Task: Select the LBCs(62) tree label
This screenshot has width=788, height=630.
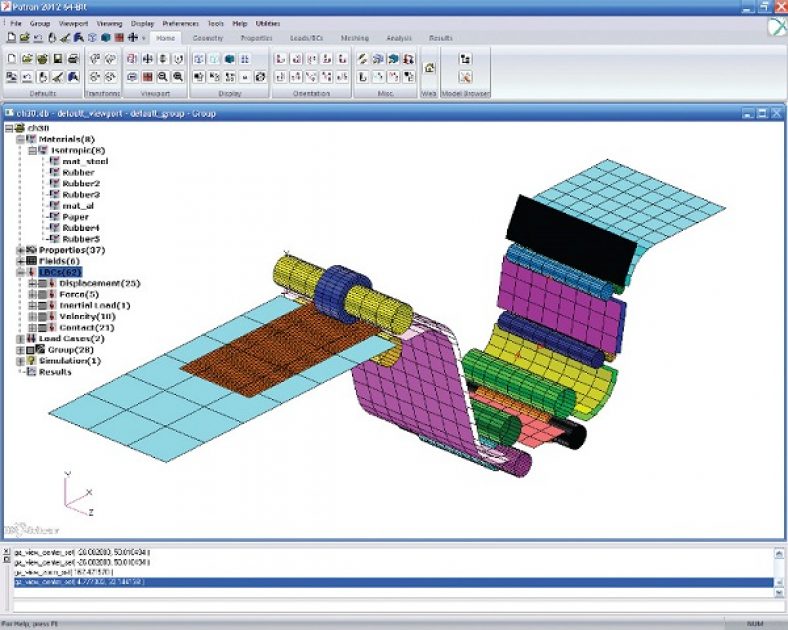Action: [x=60, y=272]
